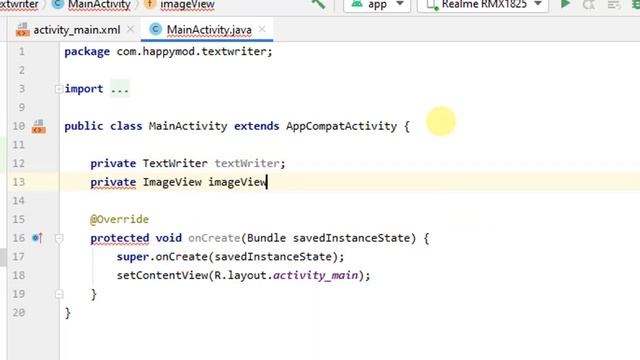This screenshot has height=360, width=640.
Task: Click 'AppCompatActivity' in the class declaration
Action: 341,126
